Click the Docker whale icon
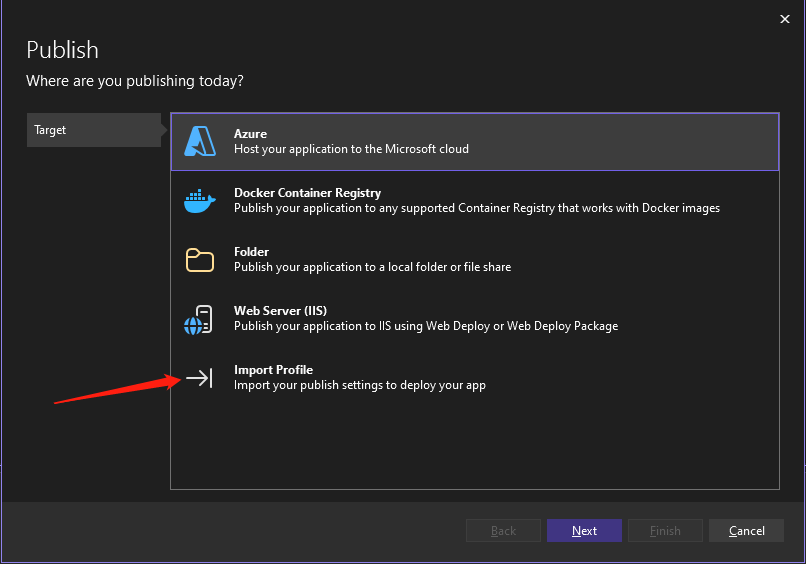This screenshot has width=806, height=564. pyautogui.click(x=200, y=201)
